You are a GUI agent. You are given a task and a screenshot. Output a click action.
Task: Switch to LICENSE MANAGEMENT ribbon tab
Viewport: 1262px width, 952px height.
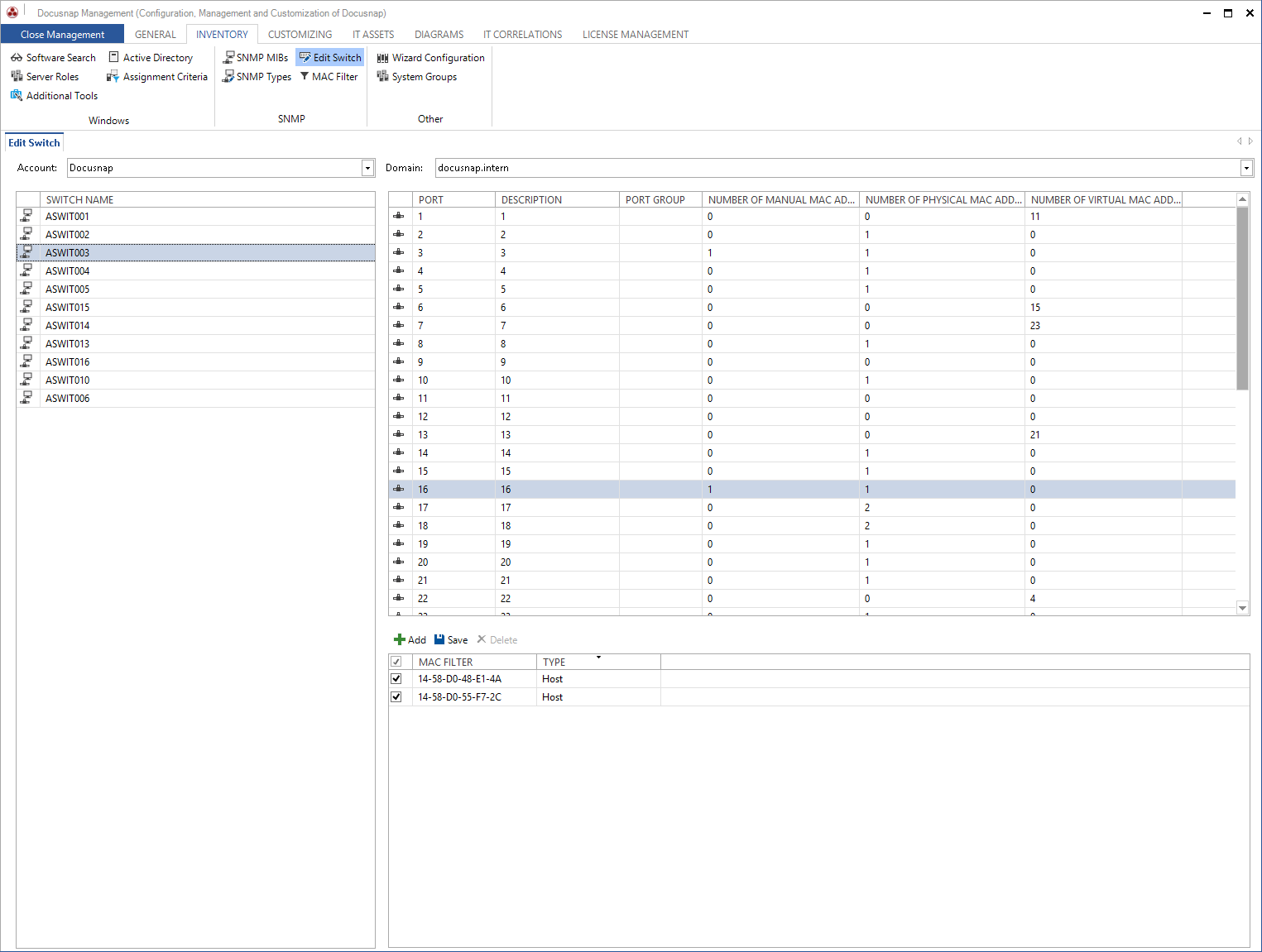(x=635, y=35)
